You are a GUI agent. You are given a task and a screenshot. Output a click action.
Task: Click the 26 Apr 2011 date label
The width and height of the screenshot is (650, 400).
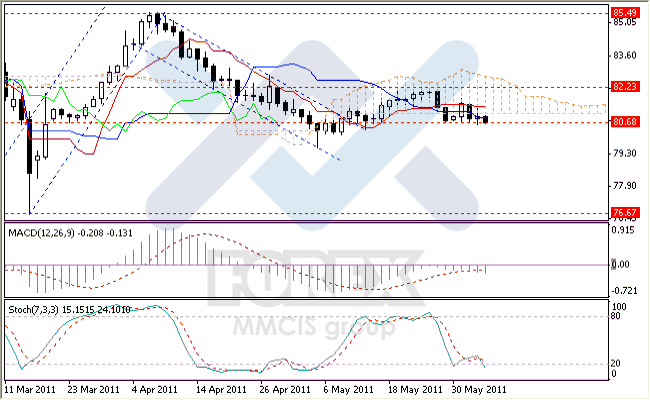(285, 390)
